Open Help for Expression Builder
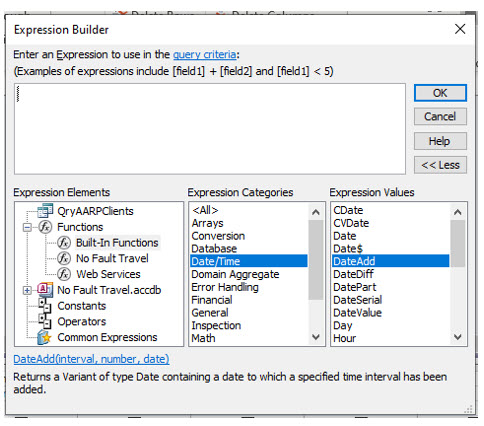This screenshot has width=484, height=426. coord(440,141)
